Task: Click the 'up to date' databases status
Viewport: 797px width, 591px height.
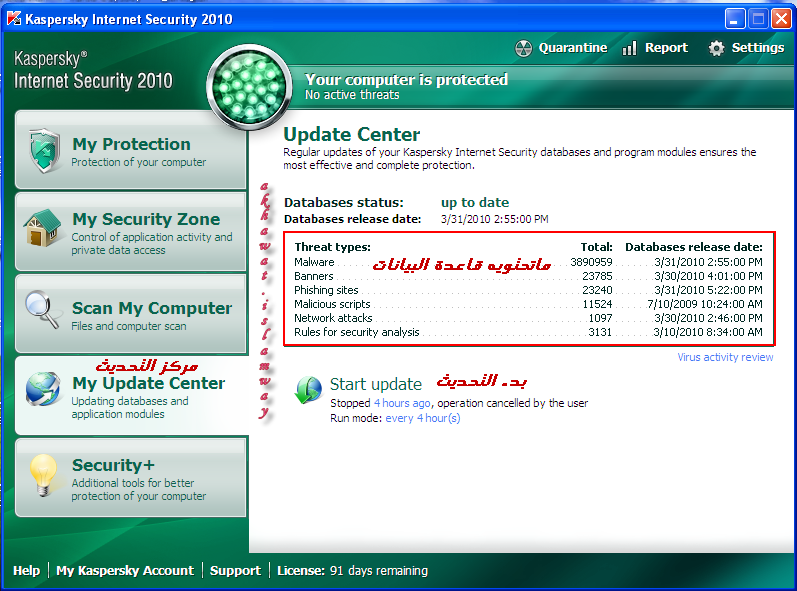Action: pyautogui.click(x=475, y=202)
